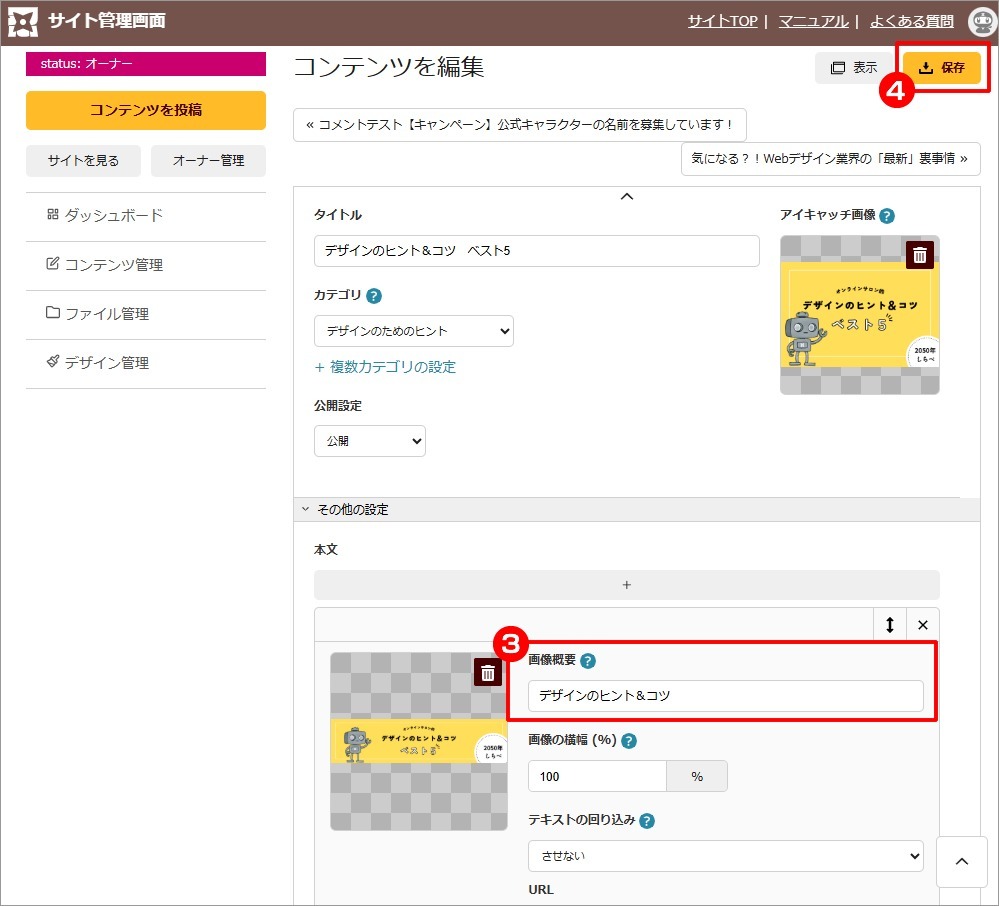Click help icon beside テキストの回り込み

point(647,821)
